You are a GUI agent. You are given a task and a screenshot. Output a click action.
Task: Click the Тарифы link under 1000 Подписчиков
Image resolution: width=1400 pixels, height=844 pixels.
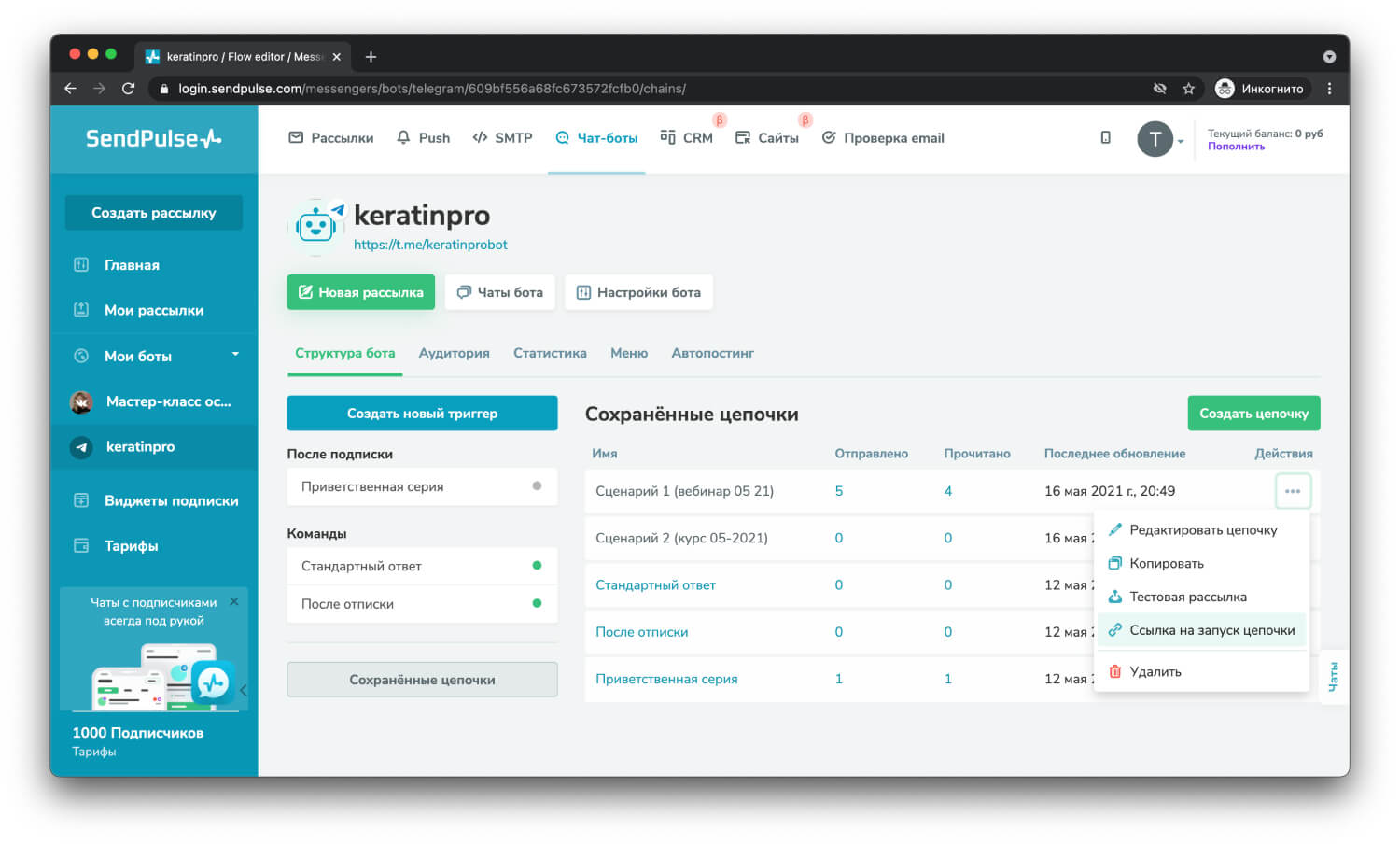click(x=94, y=752)
